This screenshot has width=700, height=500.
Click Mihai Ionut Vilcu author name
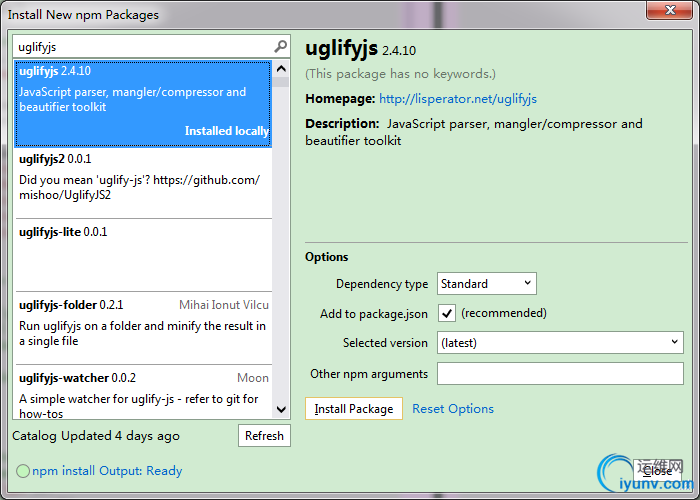click(224, 305)
